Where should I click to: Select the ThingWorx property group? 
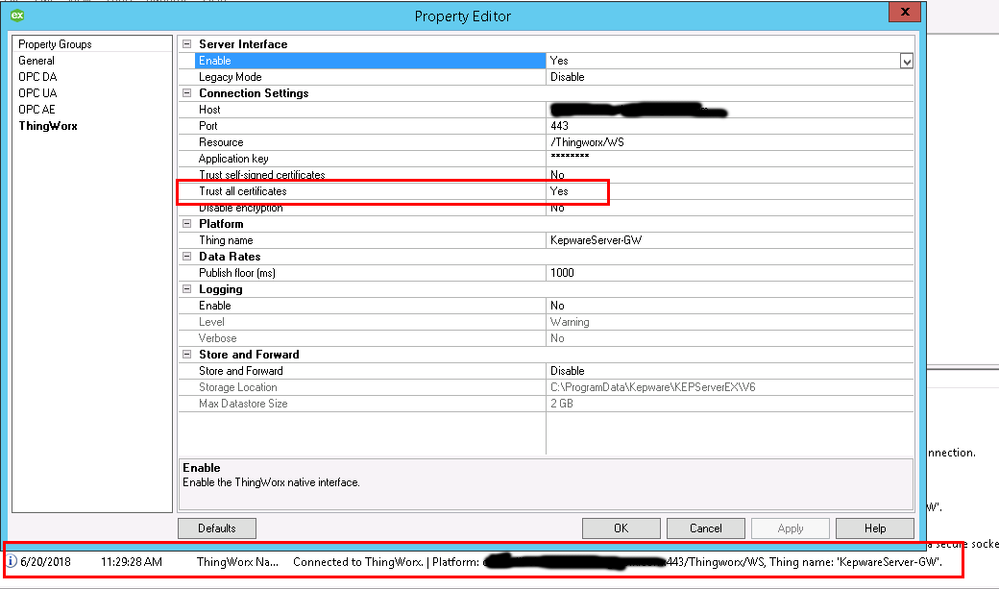point(48,126)
